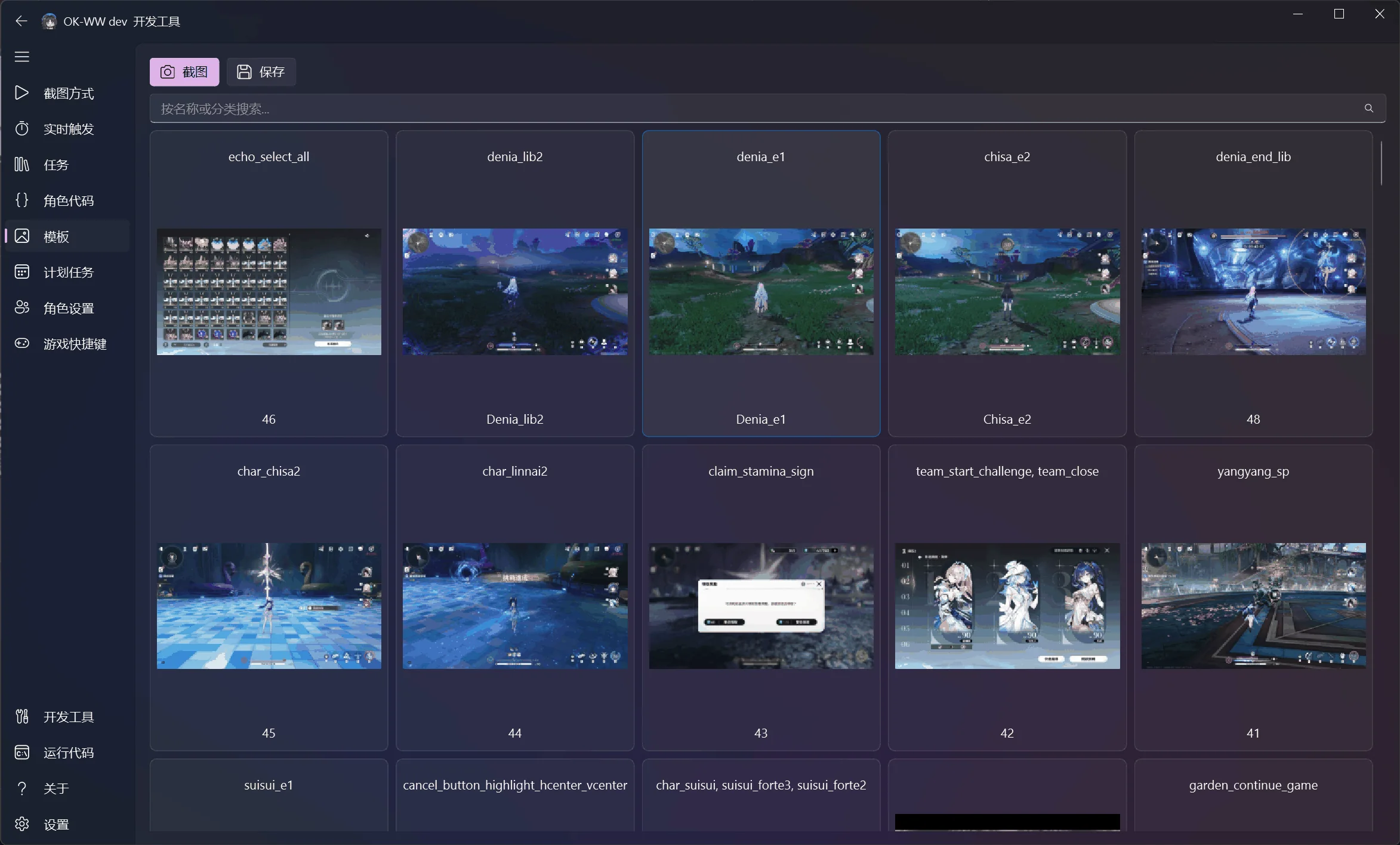Click the char_linnai2 template thumbnail
This screenshot has width=1400, height=845.
tap(515, 606)
